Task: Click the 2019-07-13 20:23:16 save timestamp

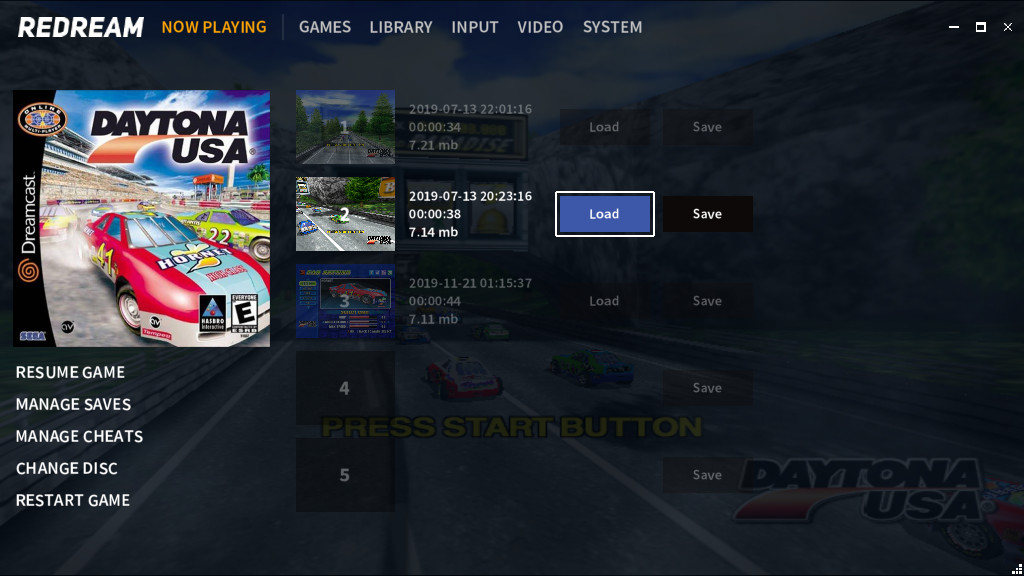Action: [x=470, y=196]
